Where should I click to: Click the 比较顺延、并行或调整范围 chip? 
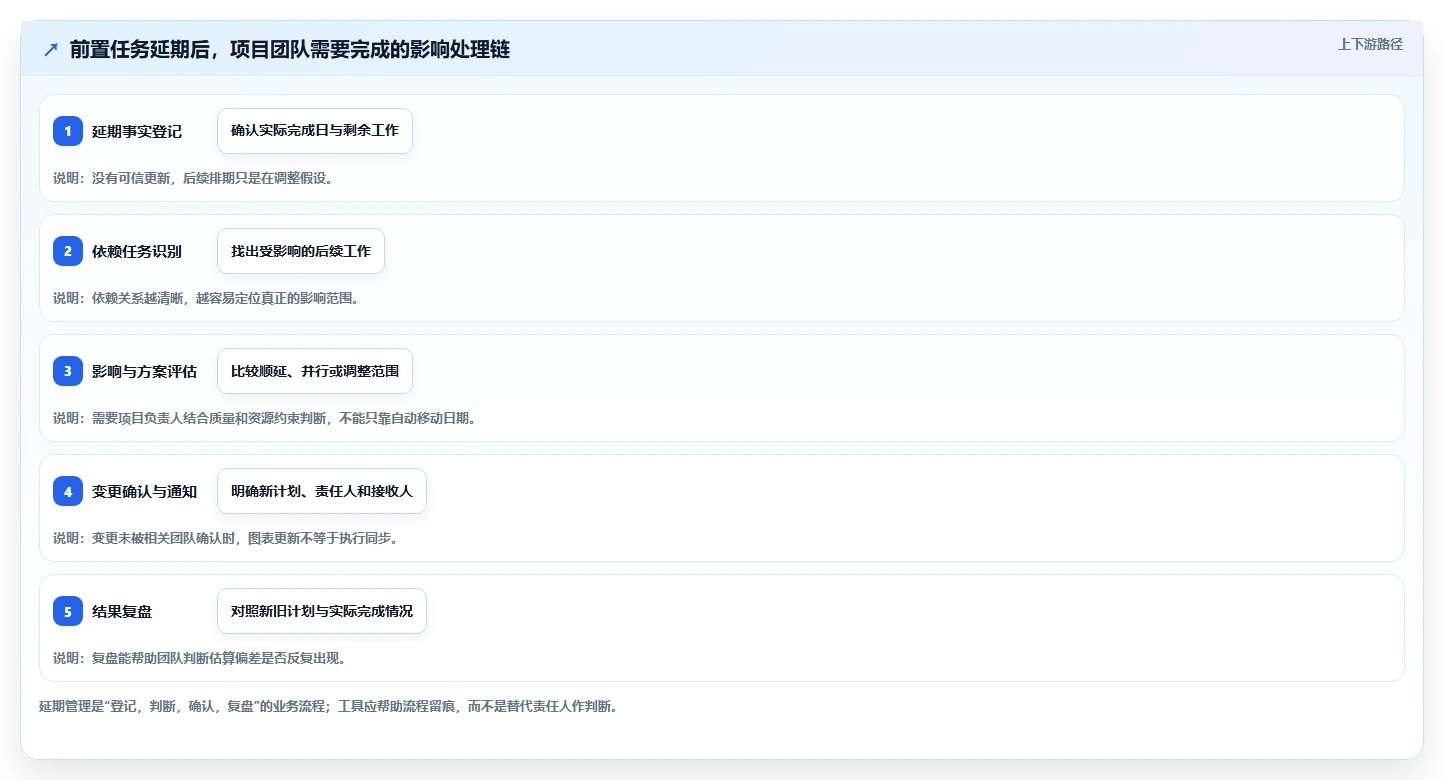click(x=315, y=371)
